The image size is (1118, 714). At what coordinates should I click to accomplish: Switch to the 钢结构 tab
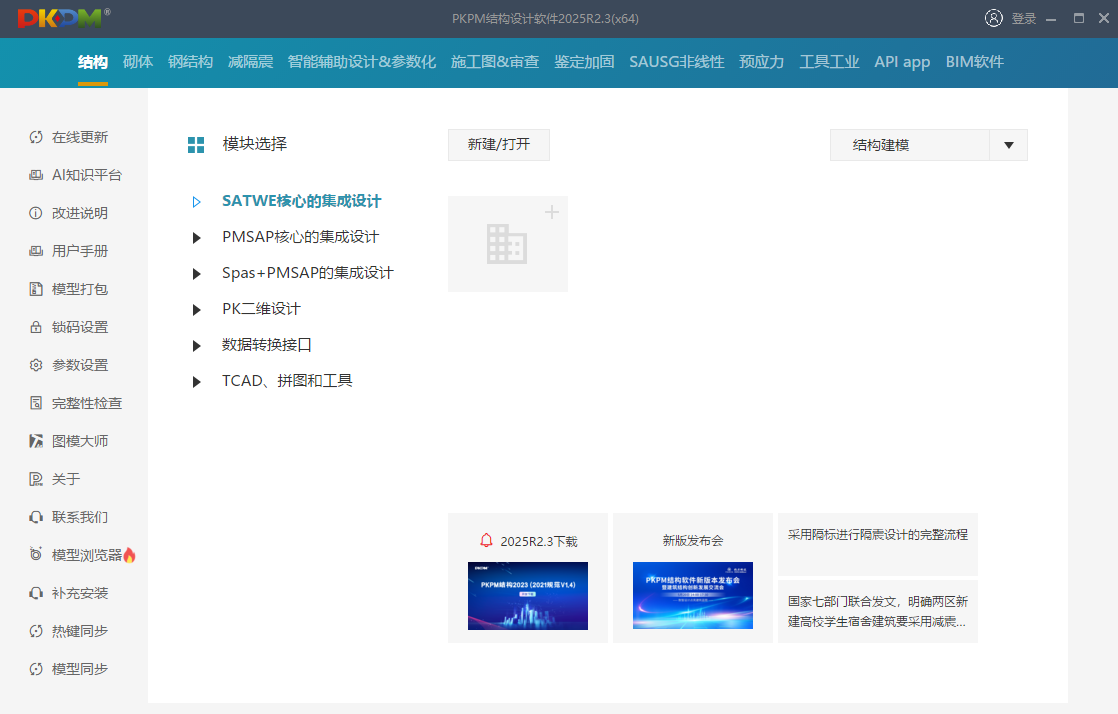coord(190,62)
